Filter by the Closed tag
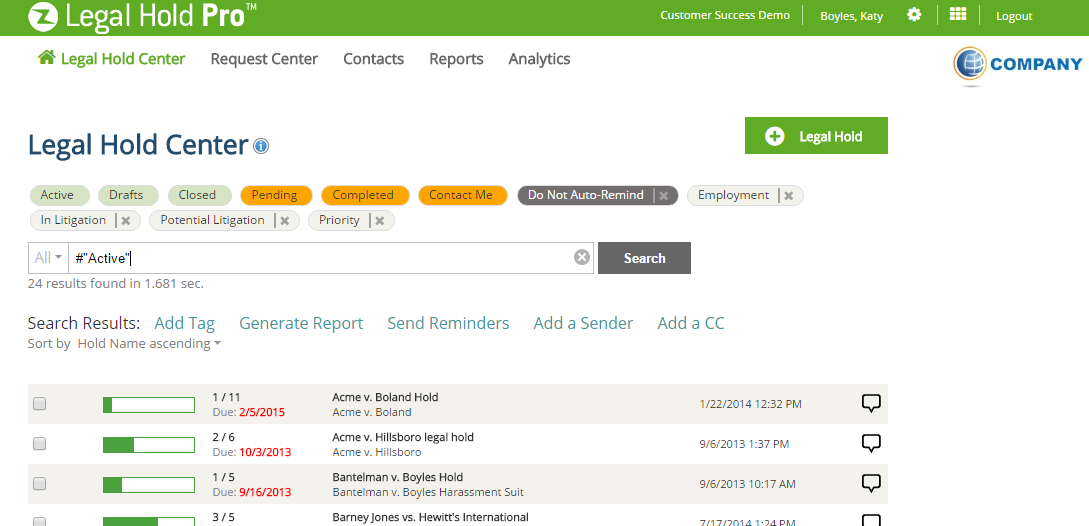The width and height of the screenshot is (1089, 526). point(201,195)
